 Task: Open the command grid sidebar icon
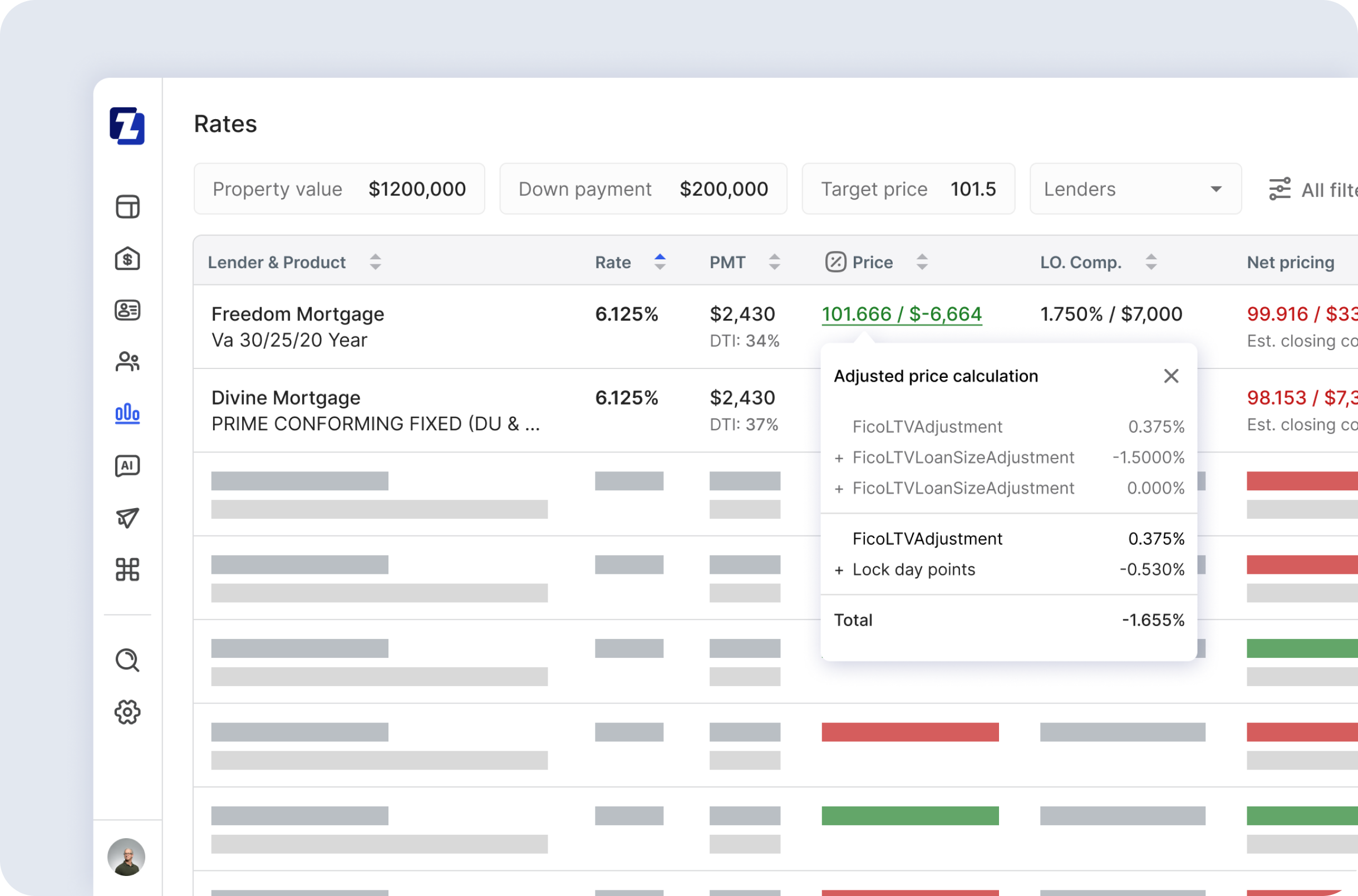(x=127, y=570)
